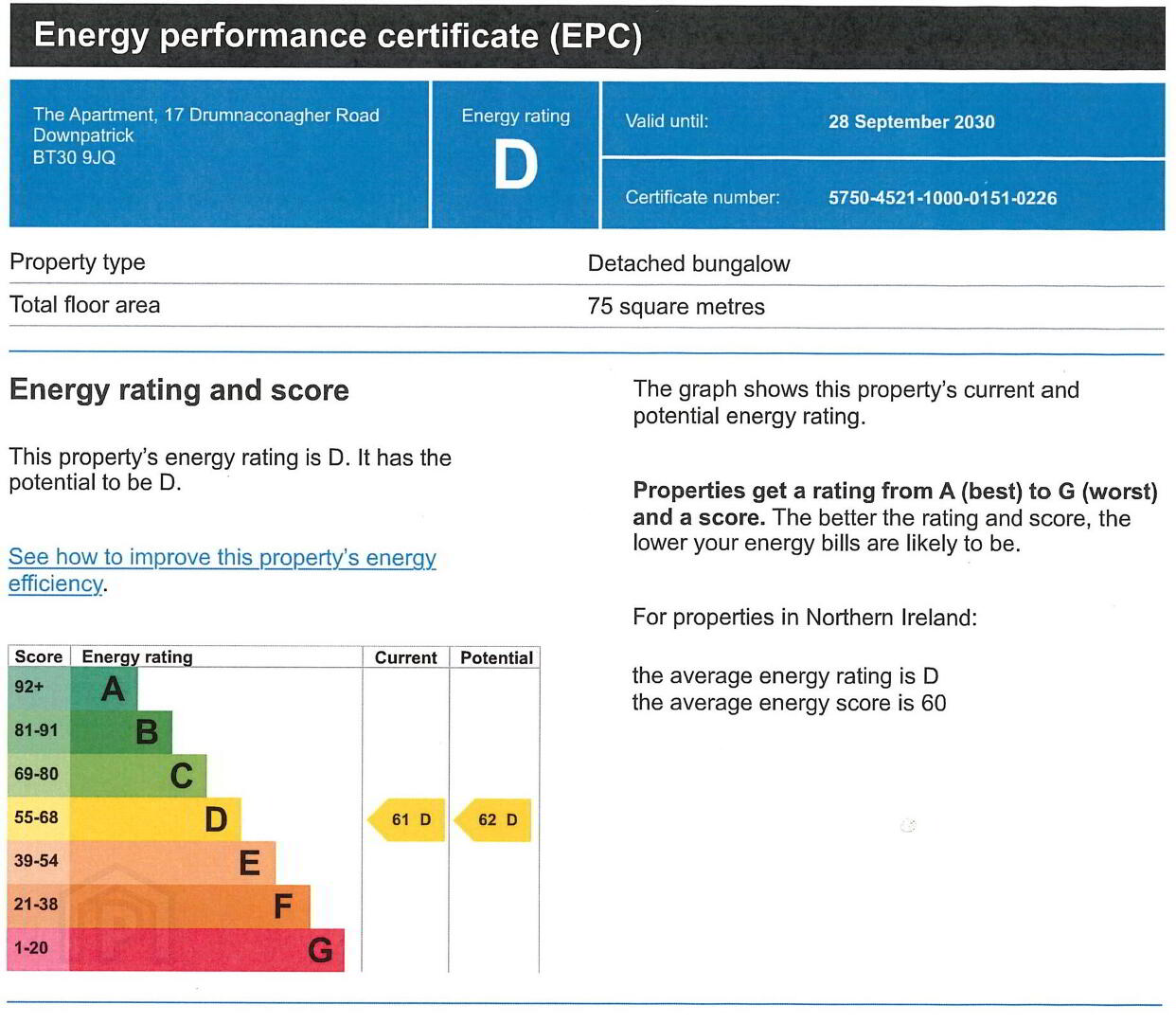This screenshot has height=1023, width=1176.
Task: Select the Potential column header
Action: pyautogui.click(x=496, y=657)
